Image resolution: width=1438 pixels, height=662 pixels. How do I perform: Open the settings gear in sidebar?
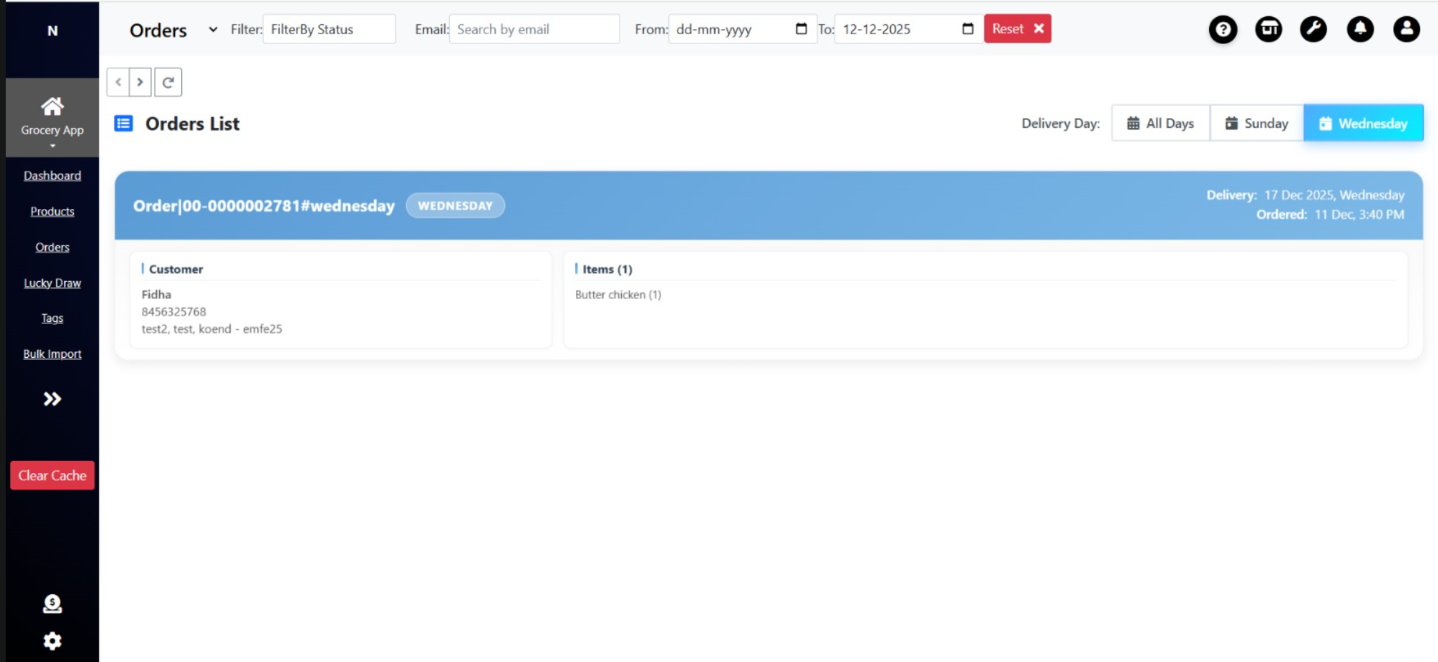52,641
